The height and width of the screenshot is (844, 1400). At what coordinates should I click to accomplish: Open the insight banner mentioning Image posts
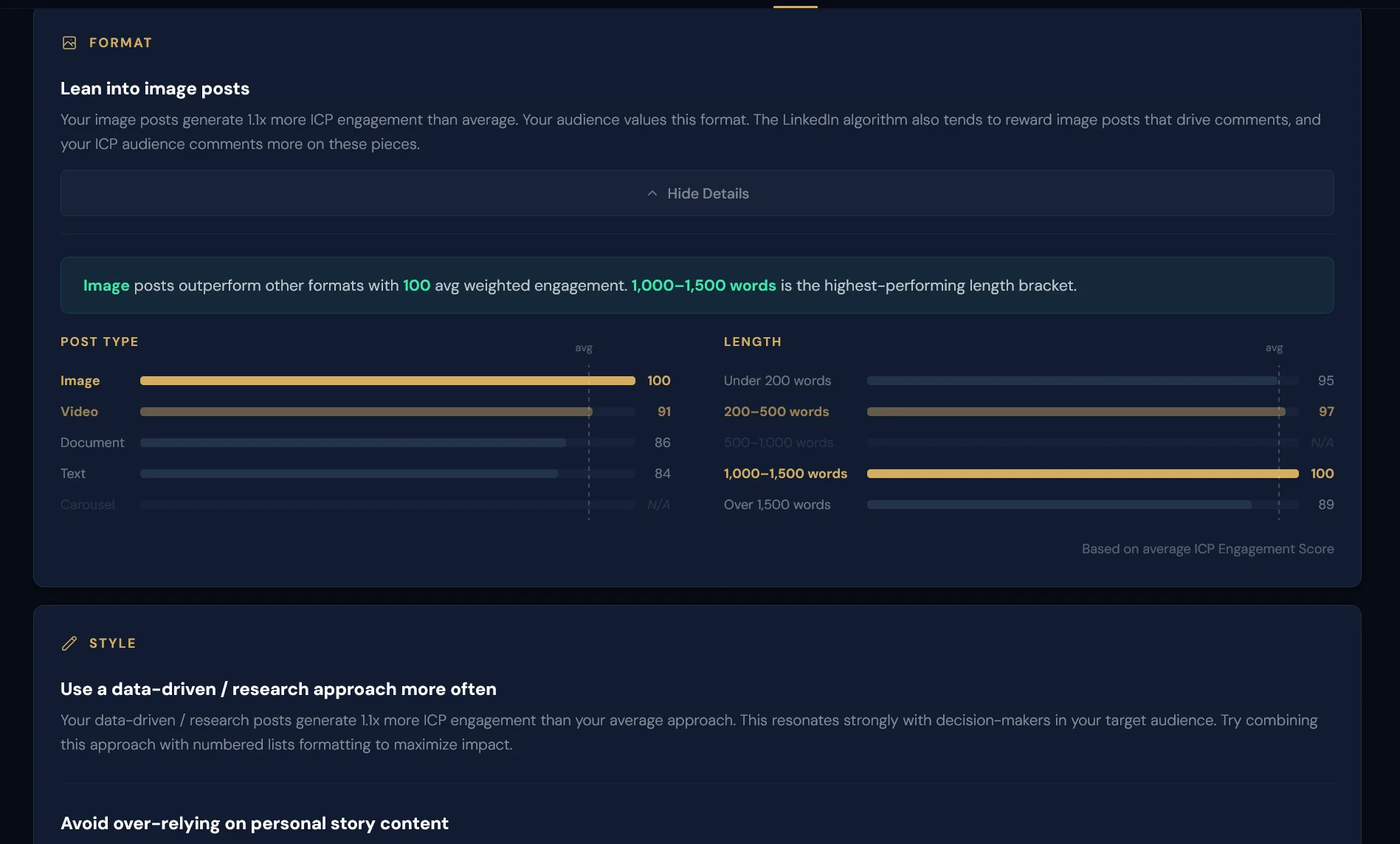[x=697, y=286]
